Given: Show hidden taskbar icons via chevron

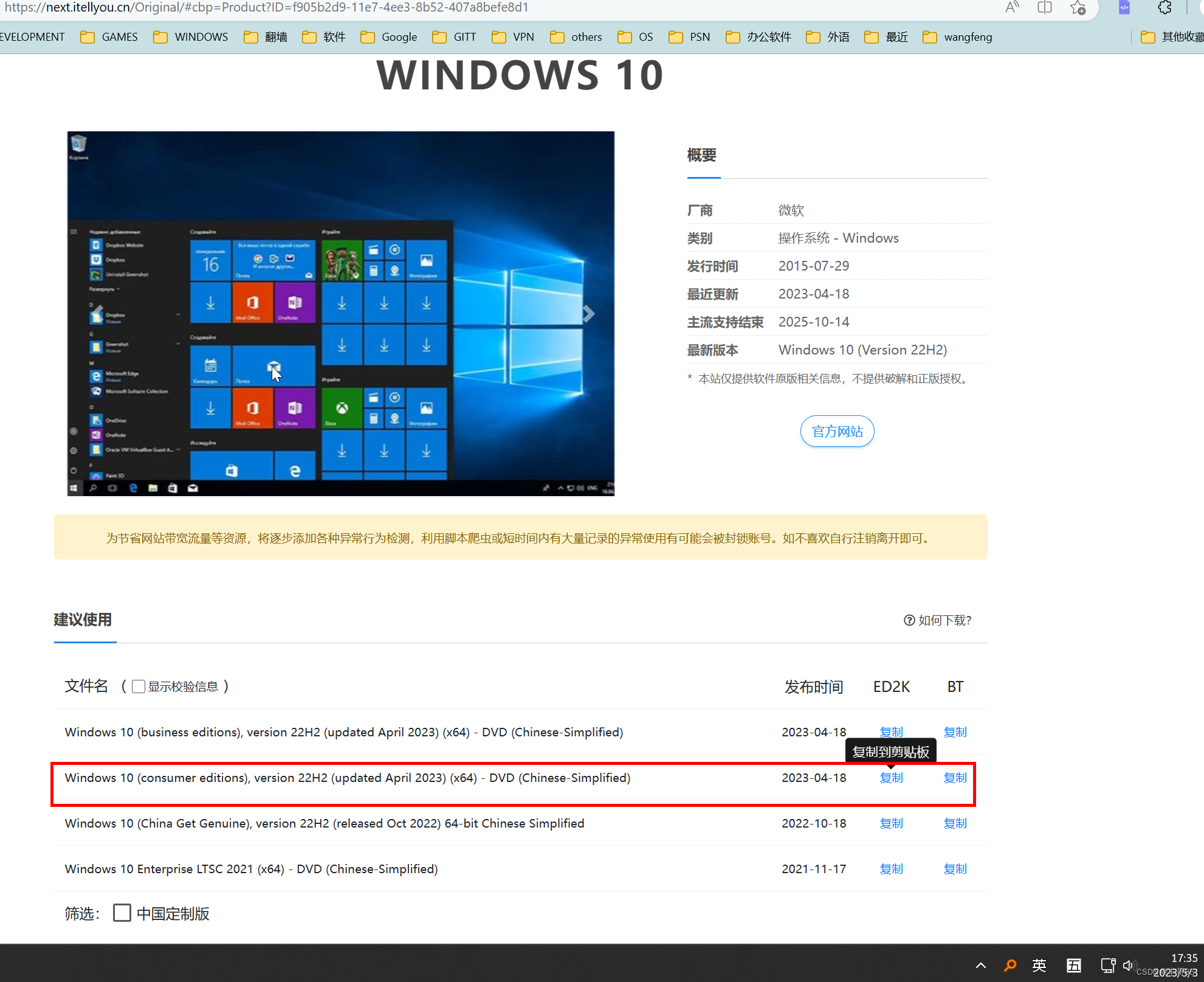Looking at the screenshot, I should (981, 966).
